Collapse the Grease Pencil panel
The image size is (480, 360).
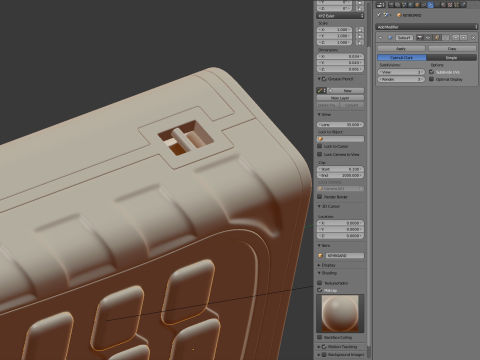(319, 79)
